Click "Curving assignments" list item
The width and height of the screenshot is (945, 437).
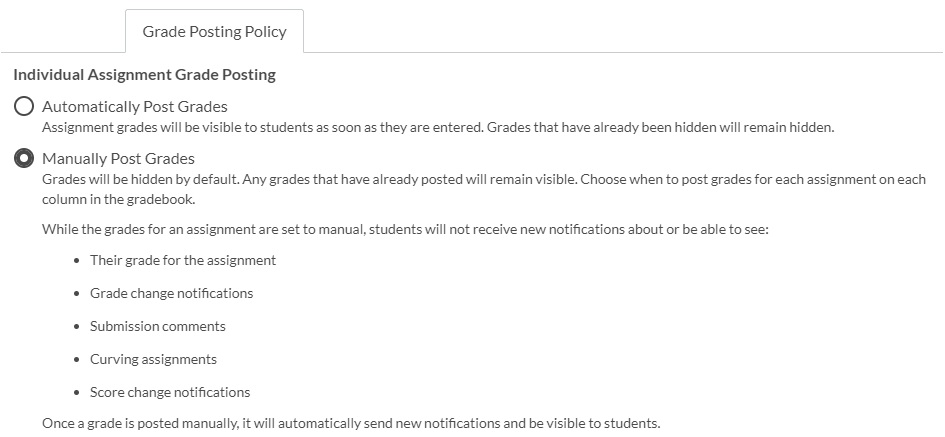point(153,359)
